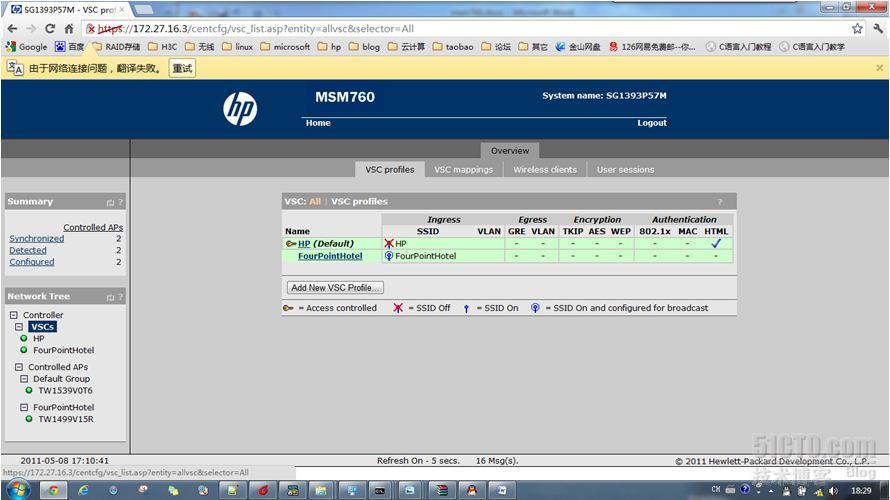Viewport: 890px width, 500px height.
Task: Open Chrome wrench settings menu
Action: tap(878, 28)
